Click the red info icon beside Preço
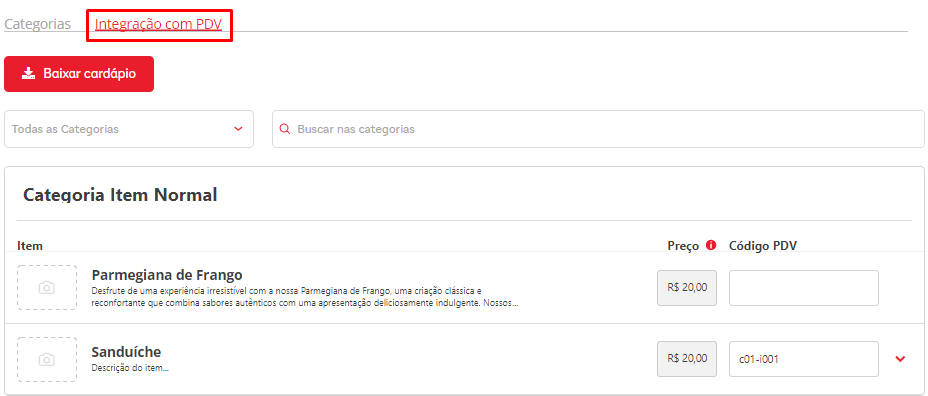The width and height of the screenshot is (928, 396). pyautogui.click(x=711, y=245)
